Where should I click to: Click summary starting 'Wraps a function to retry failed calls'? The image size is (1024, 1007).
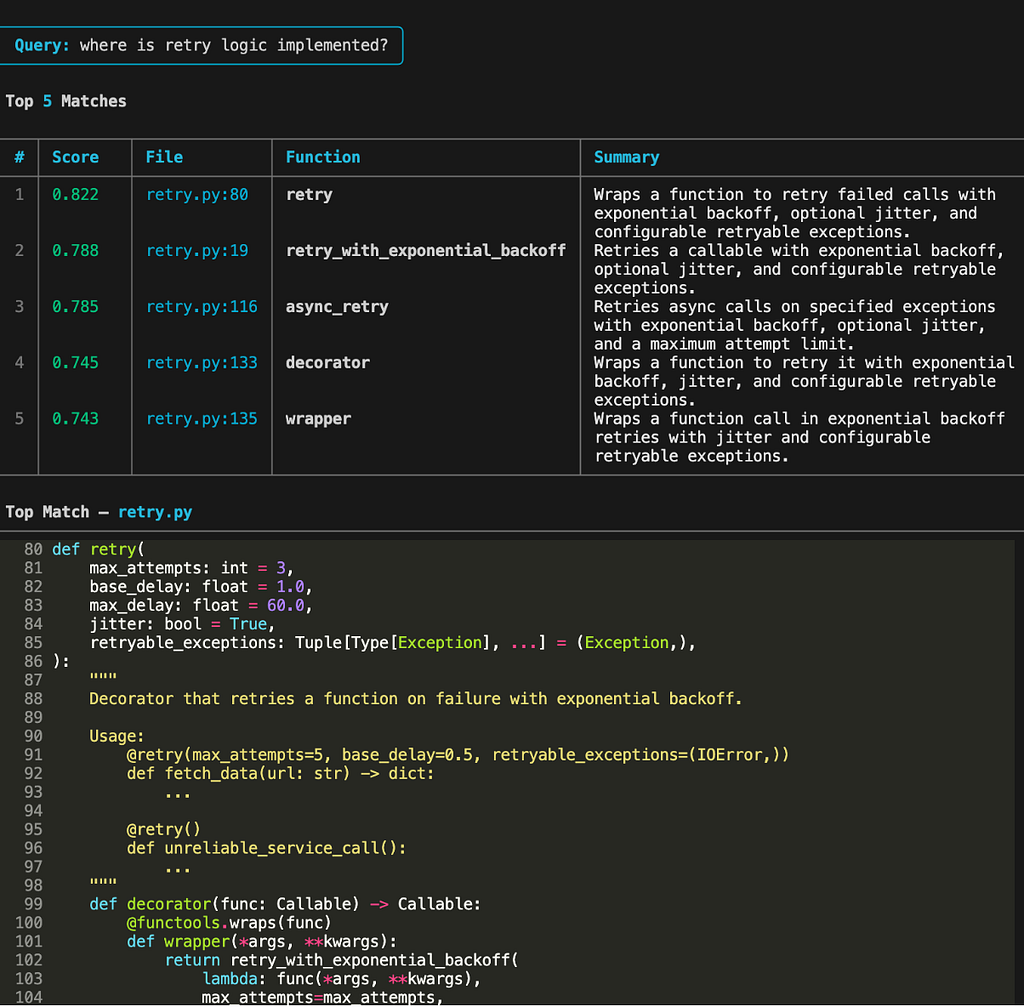coord(795,214)
